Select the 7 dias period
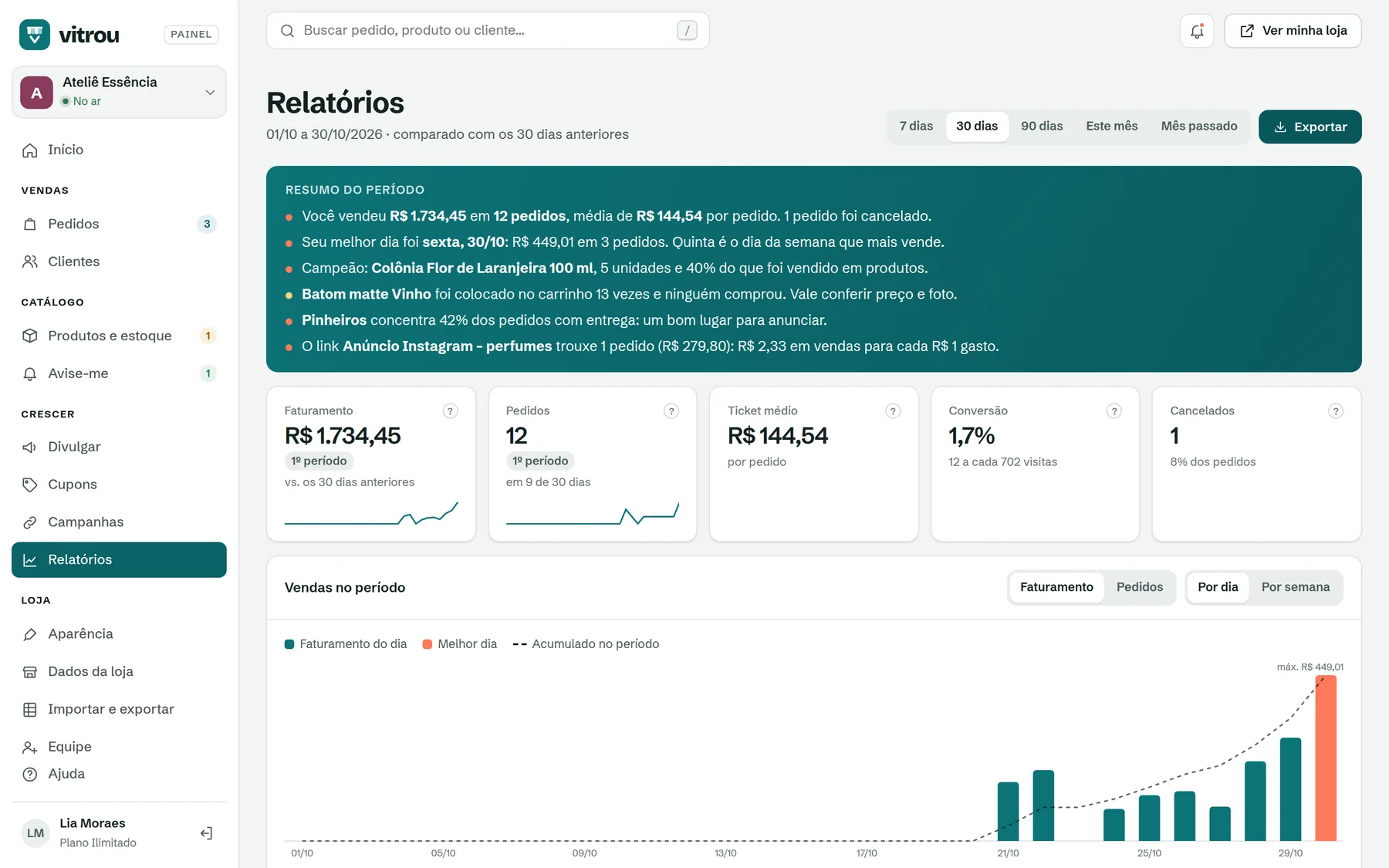Viewport: 1389px width, 868px height. (x=916, y=126)
